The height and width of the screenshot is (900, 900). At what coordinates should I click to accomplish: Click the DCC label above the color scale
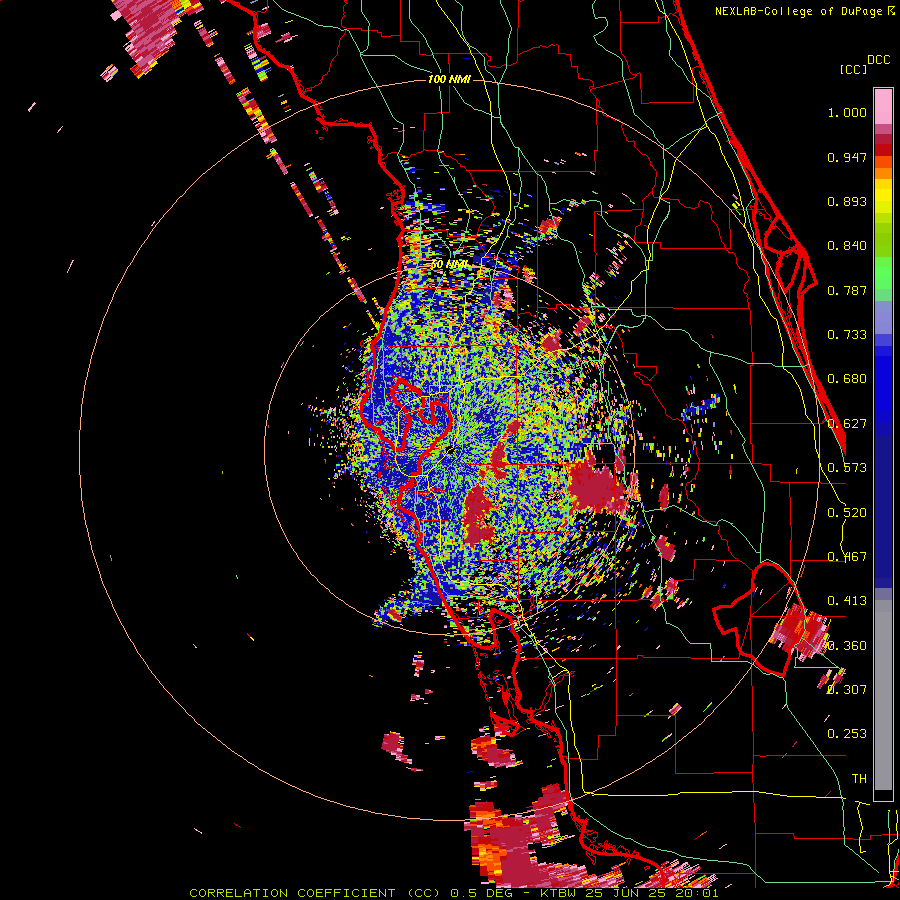[x=878, y=60]
